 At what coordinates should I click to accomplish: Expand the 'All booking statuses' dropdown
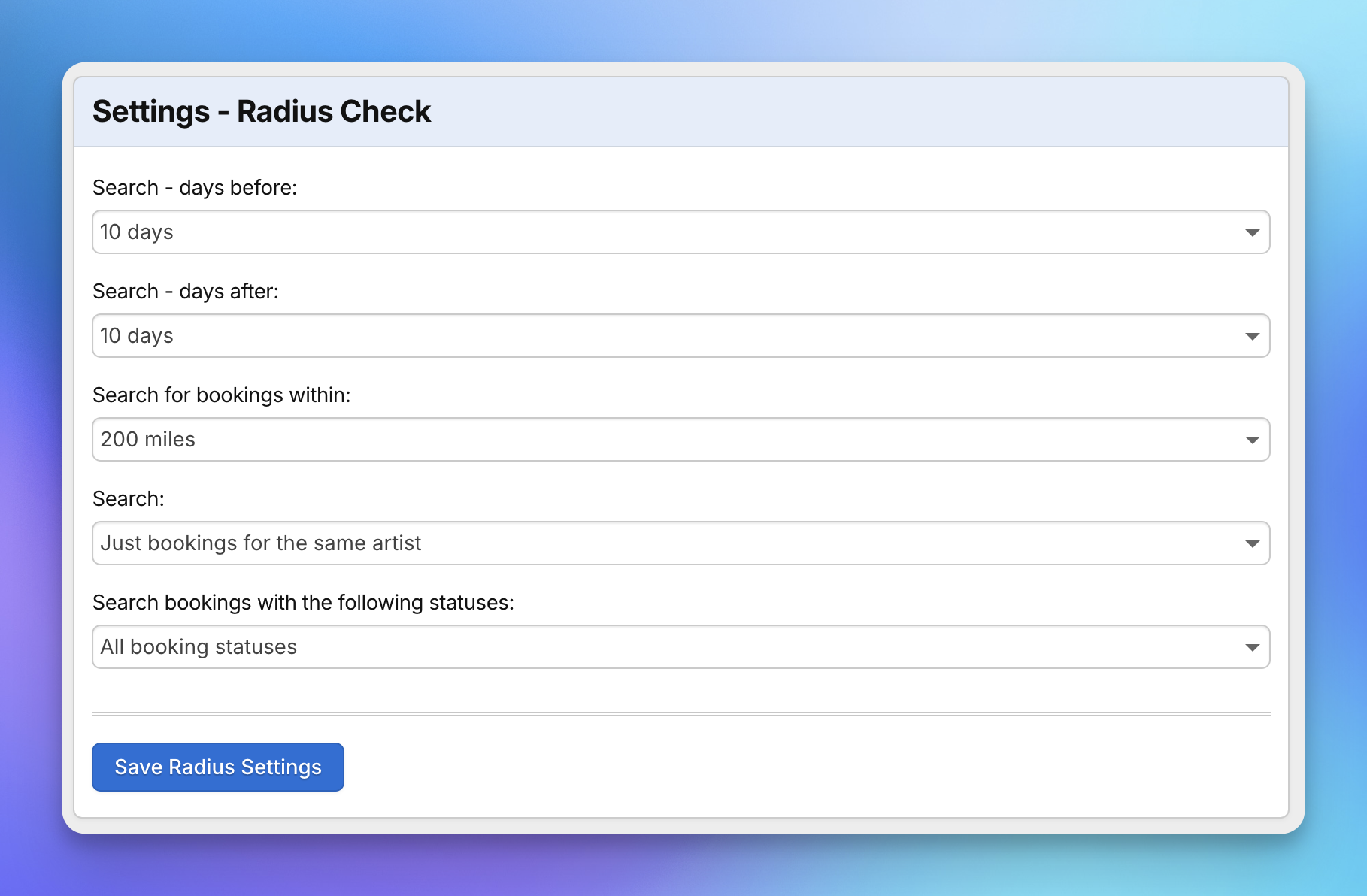[680, 647]
